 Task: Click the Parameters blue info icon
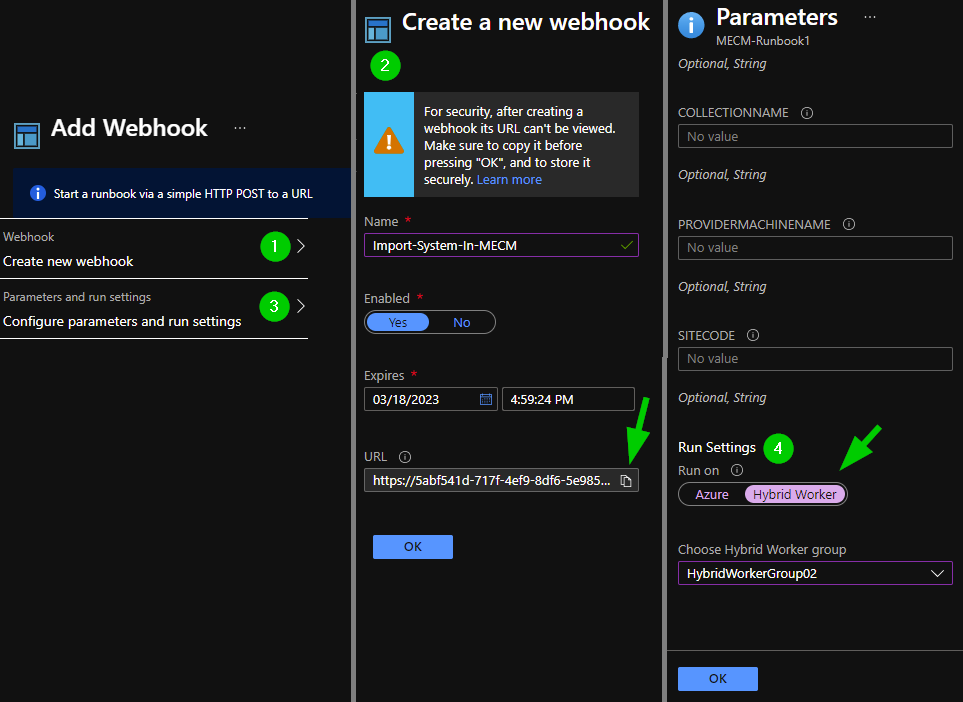[691, 25]
